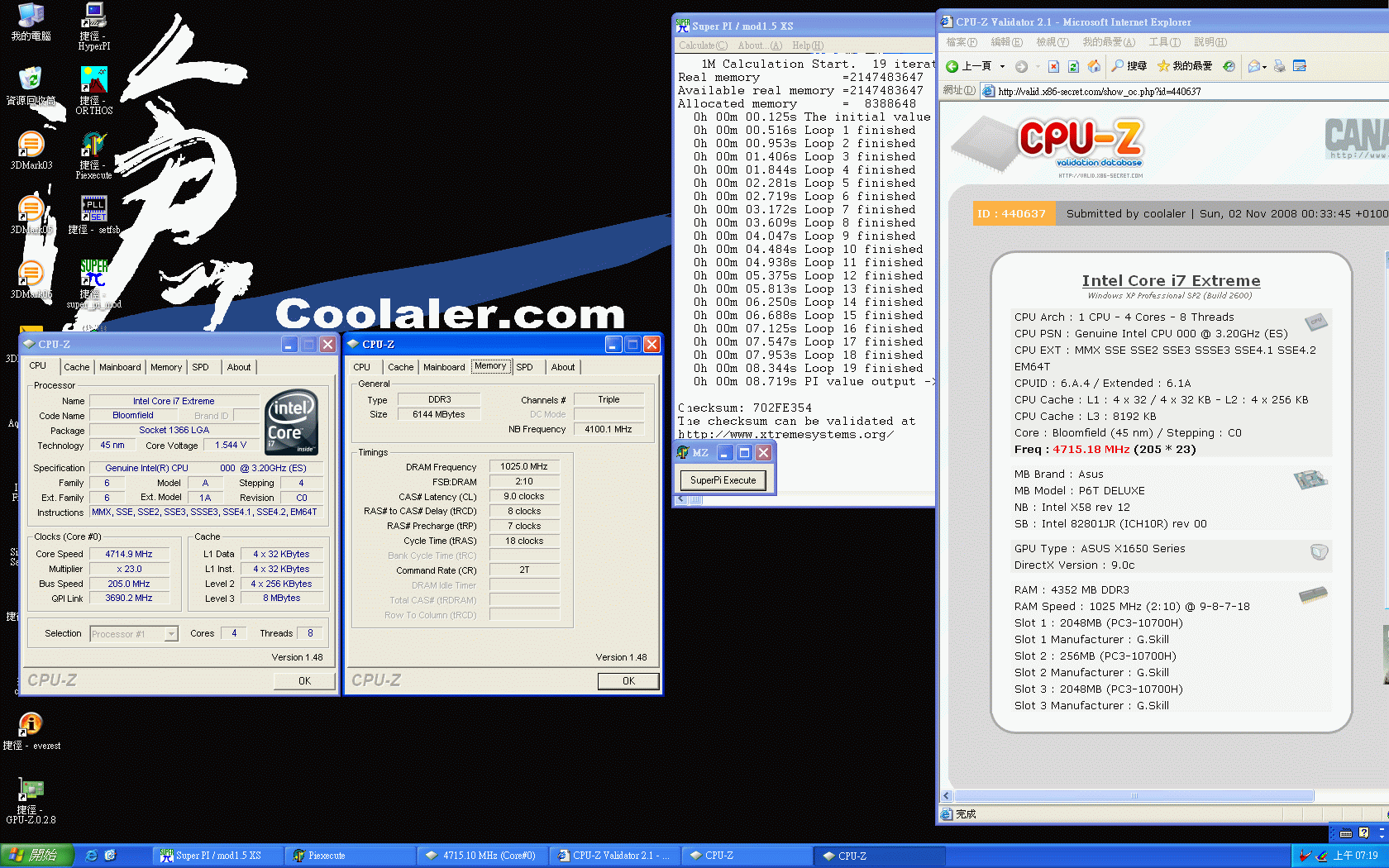Click Super PI horizontal scrollbar left arrow

coord(681,499)
